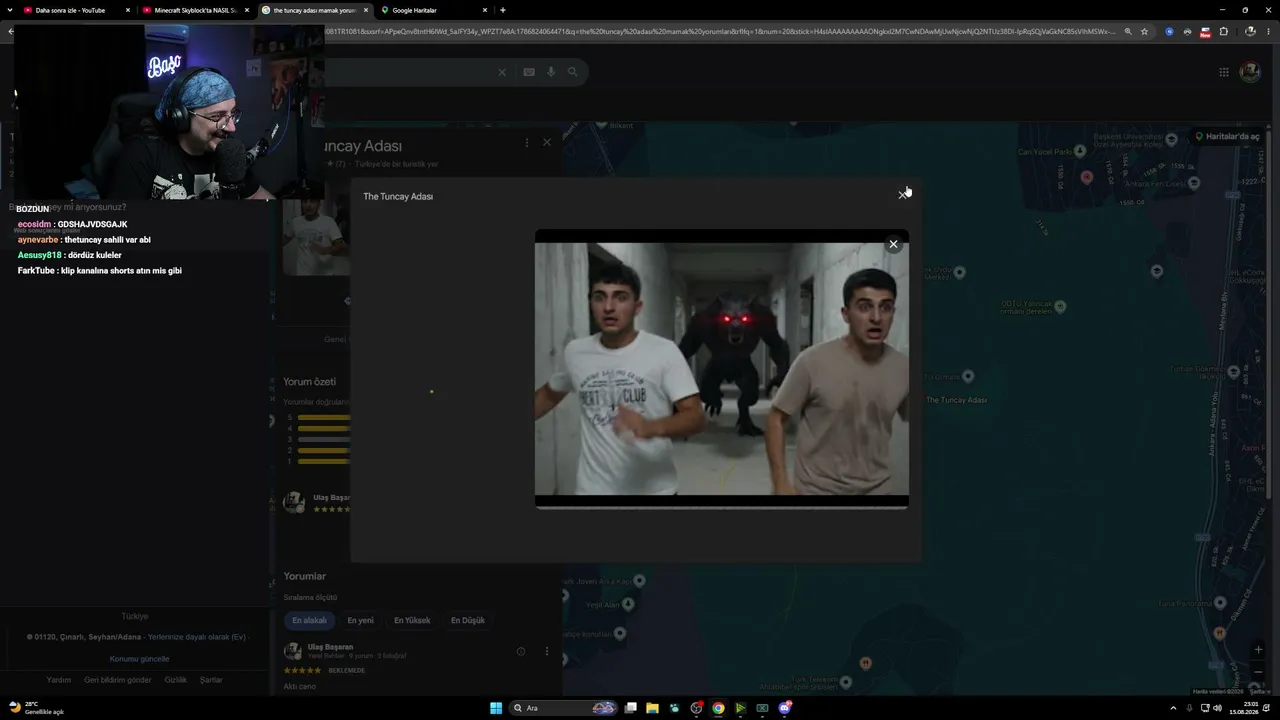Open File Explorer from the taskbar
The image size is (1280, 720).
(652, 708)
